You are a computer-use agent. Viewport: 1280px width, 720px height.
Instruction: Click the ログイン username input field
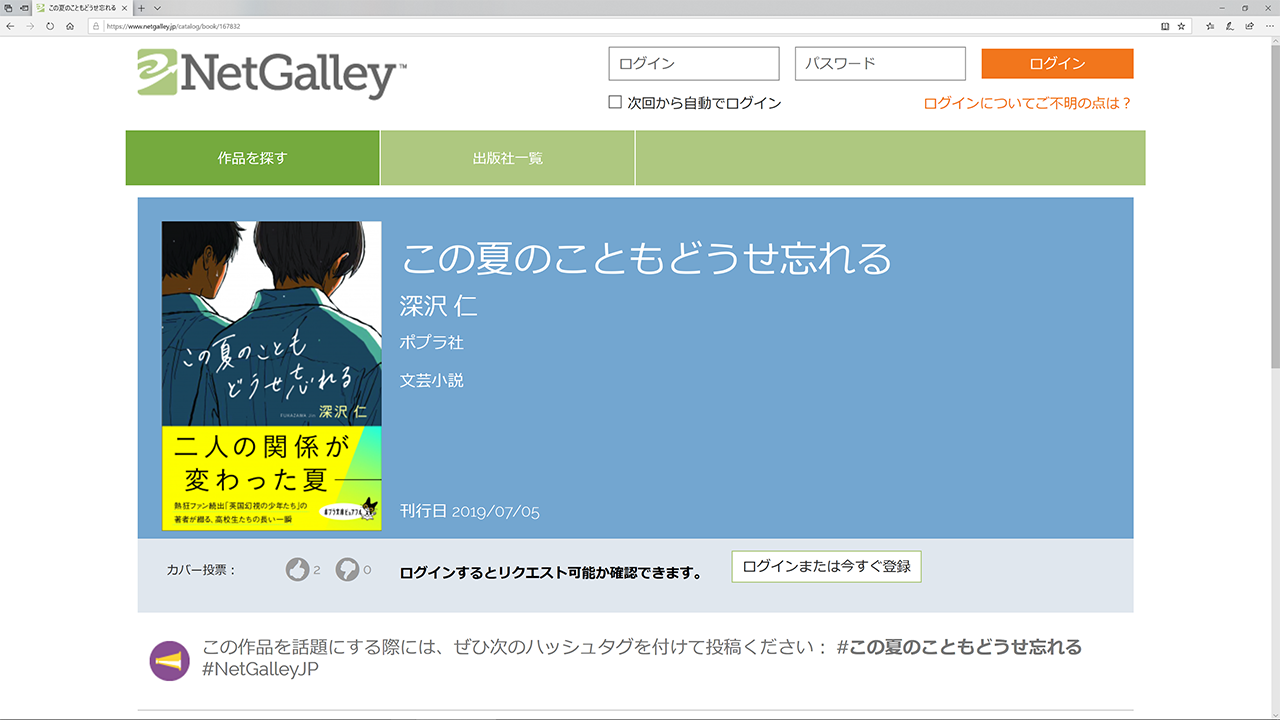coord(694,63)
